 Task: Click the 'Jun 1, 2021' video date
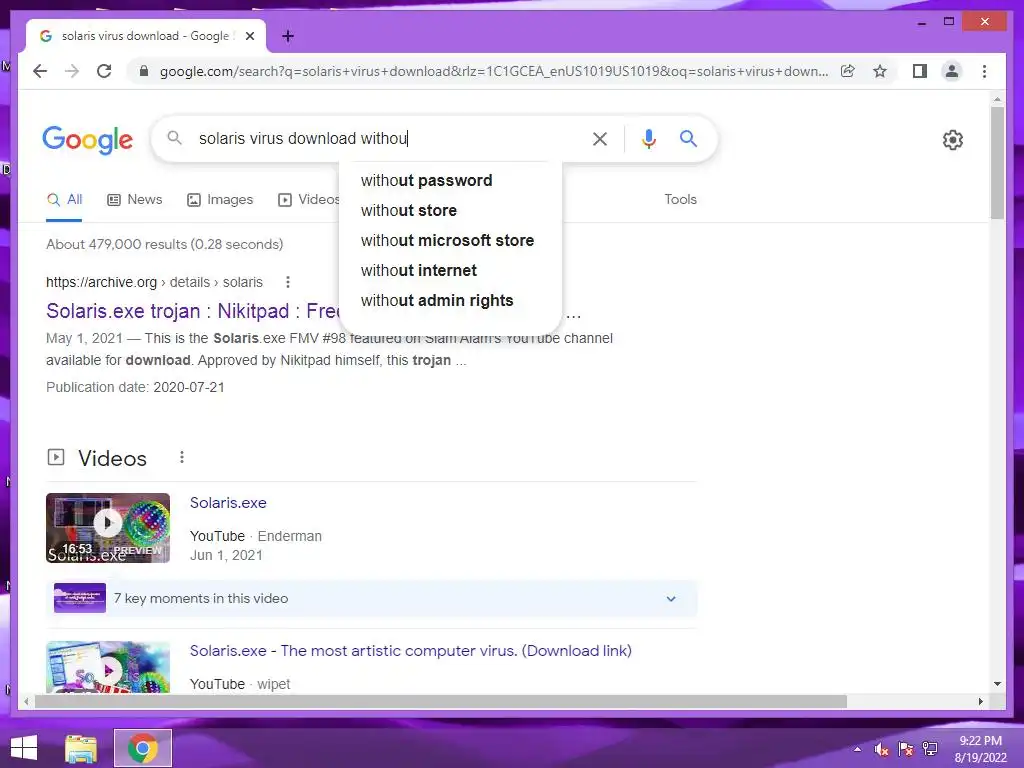(x=226, y=555)
